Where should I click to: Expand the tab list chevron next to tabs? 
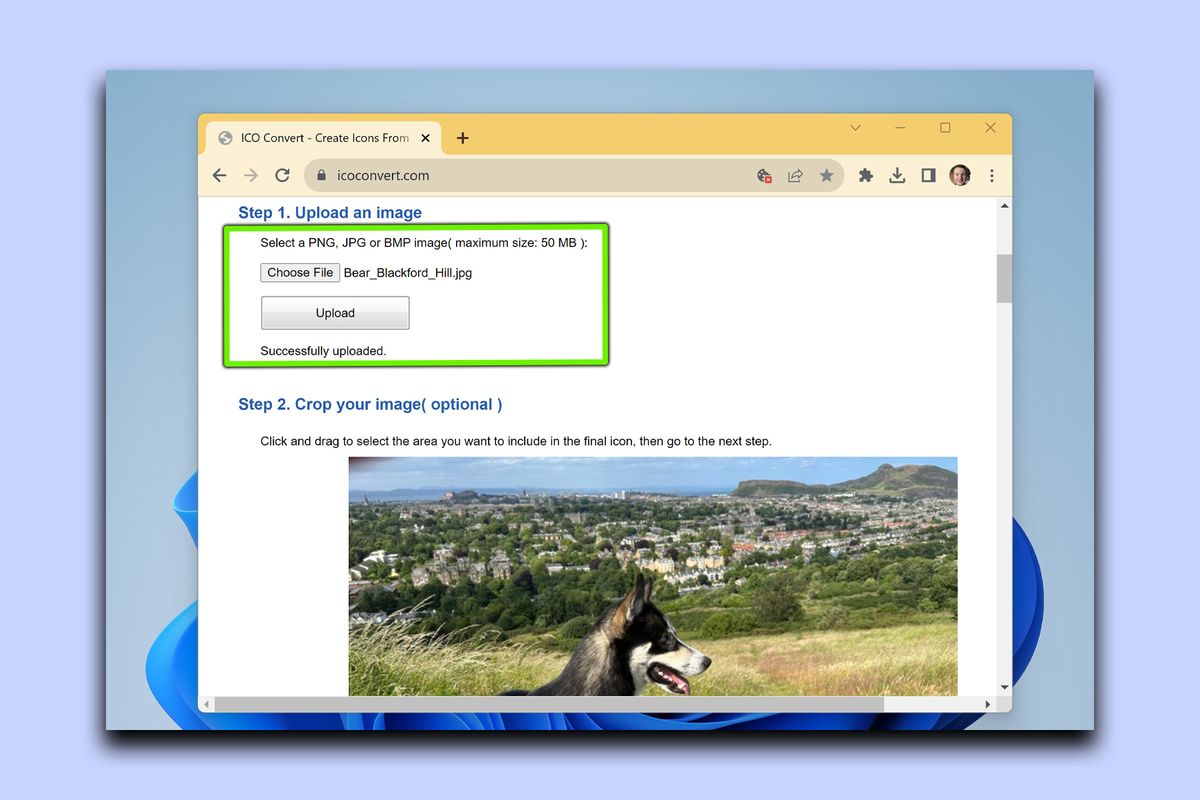[855, 128]
